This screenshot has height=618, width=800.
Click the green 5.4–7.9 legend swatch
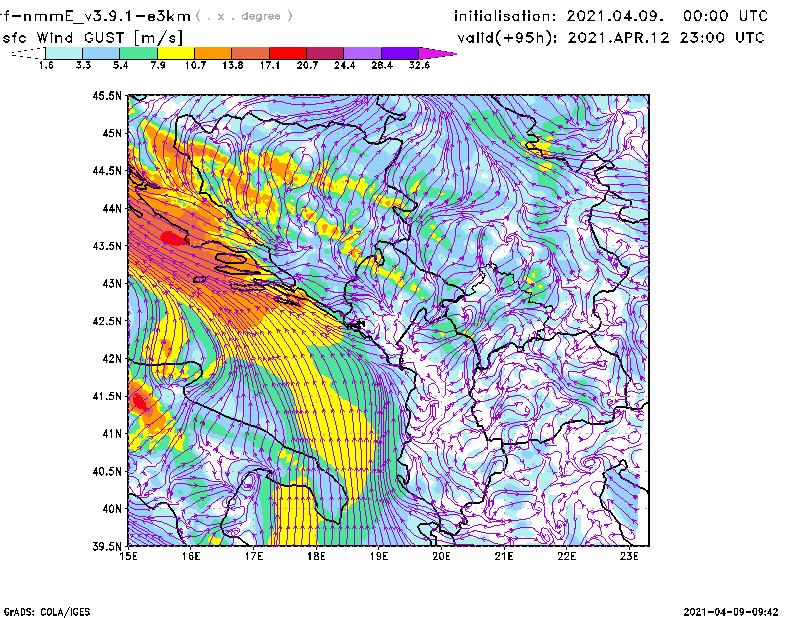(138, 53)
